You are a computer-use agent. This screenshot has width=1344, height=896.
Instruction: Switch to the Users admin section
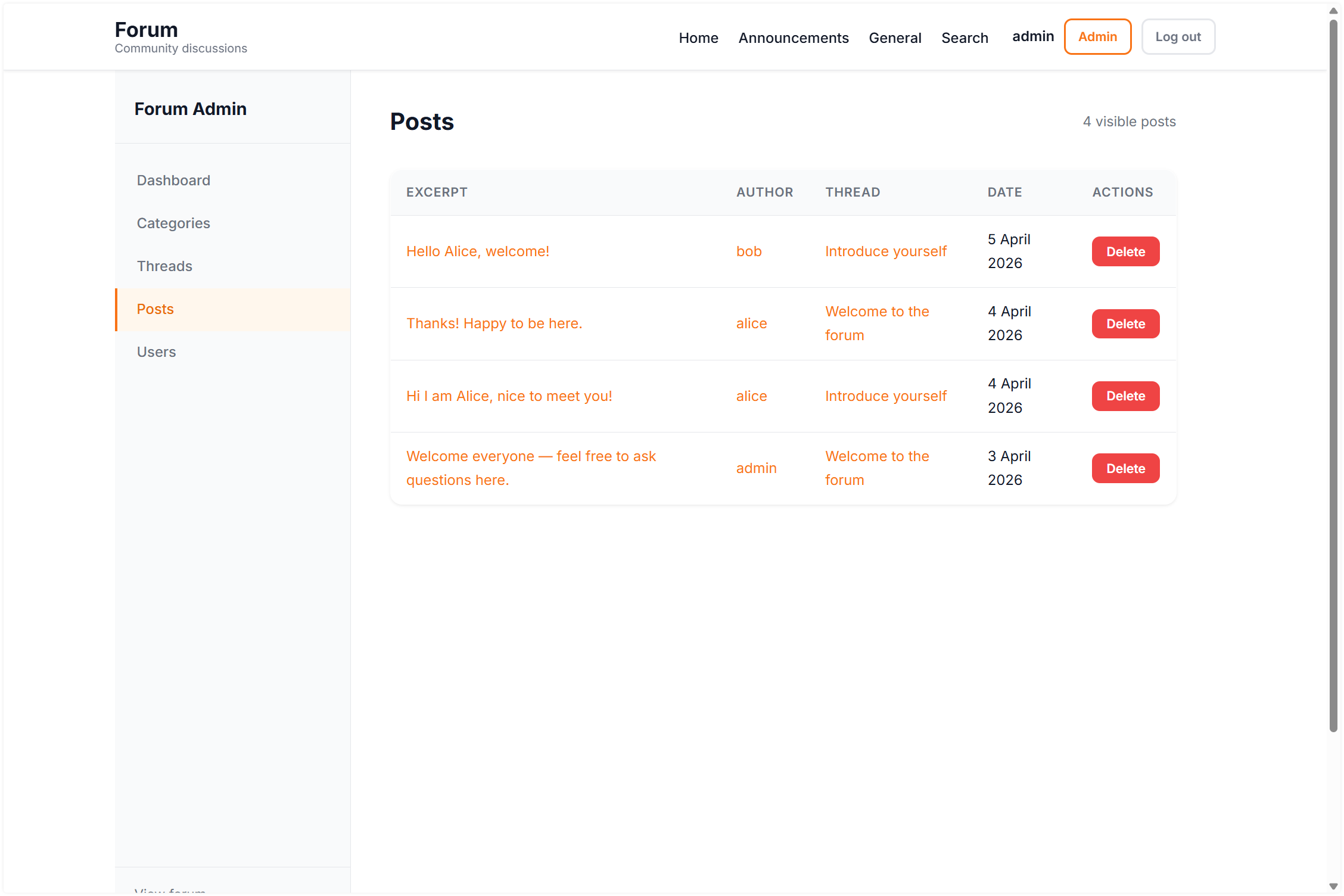(156, 351)
